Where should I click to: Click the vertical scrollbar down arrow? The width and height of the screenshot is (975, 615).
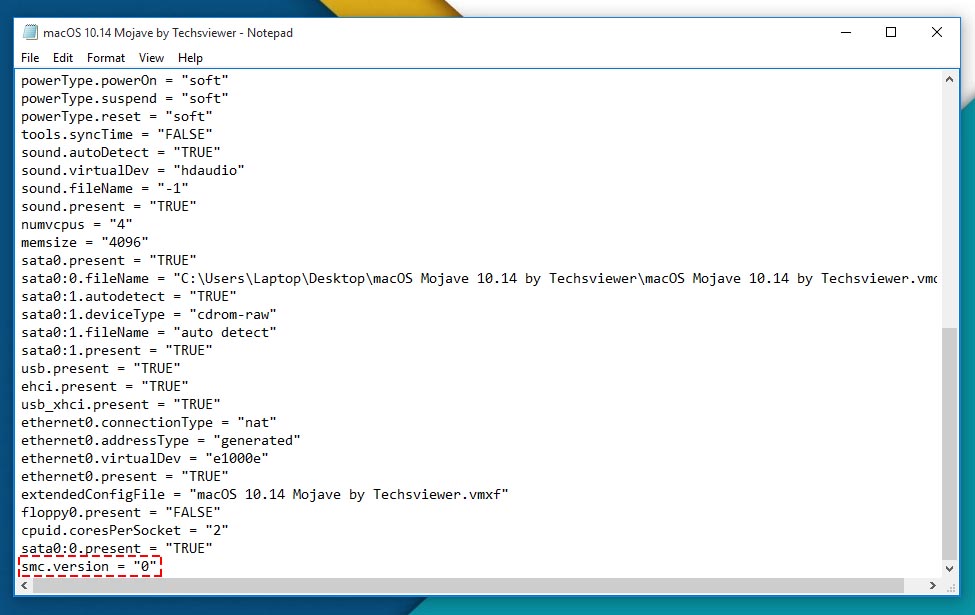[949, 568]
